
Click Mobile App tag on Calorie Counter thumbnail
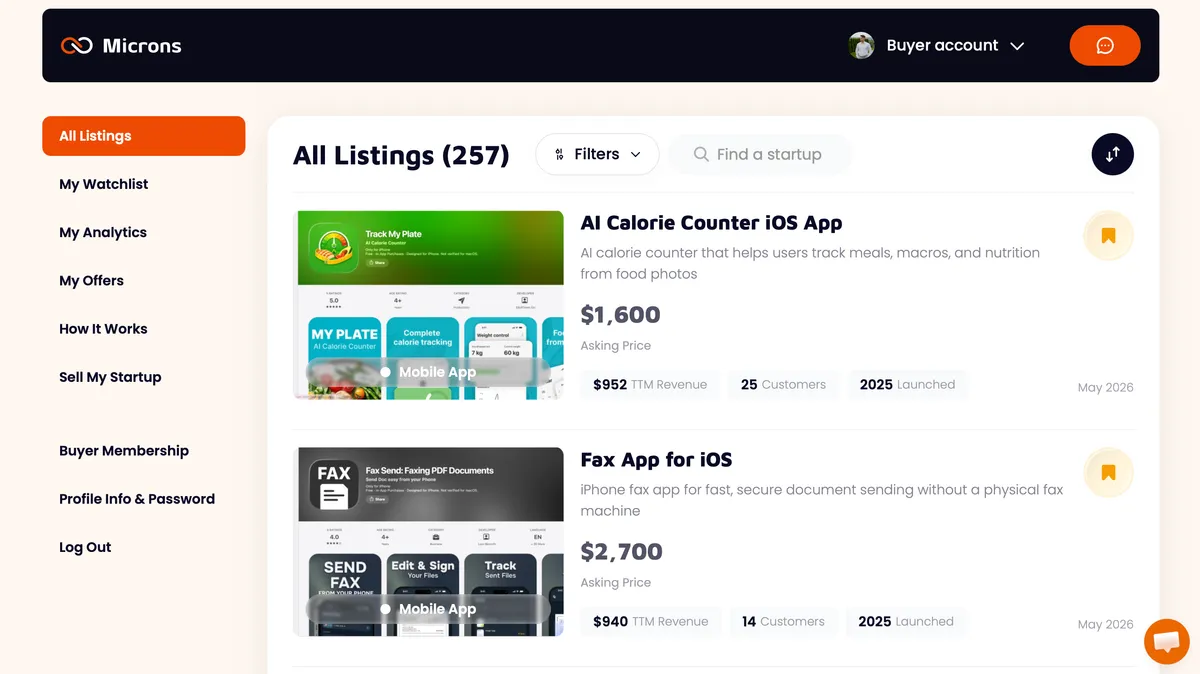pyautogui.click(x=428, y=372)
